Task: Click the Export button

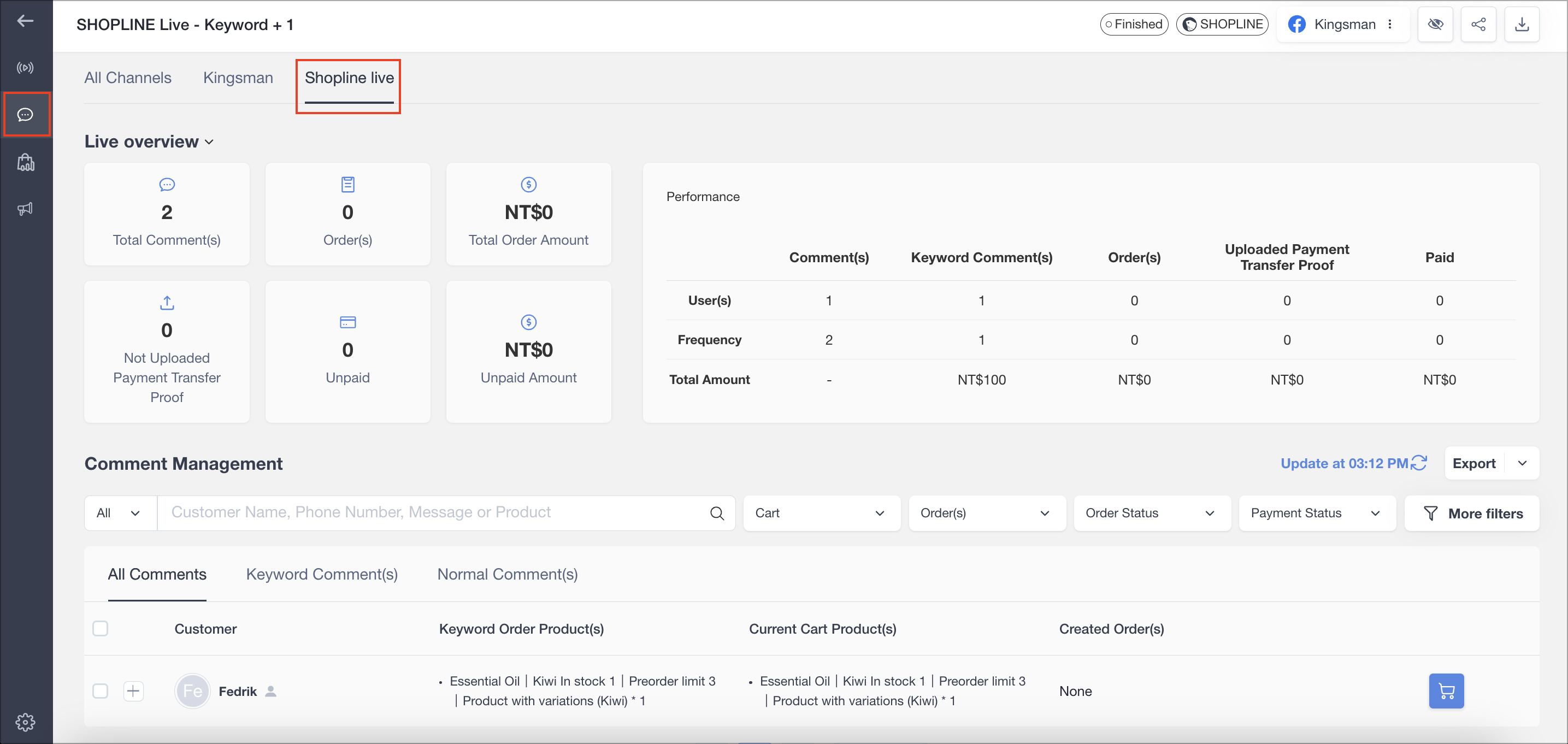Action: [x=1473, y=463]
